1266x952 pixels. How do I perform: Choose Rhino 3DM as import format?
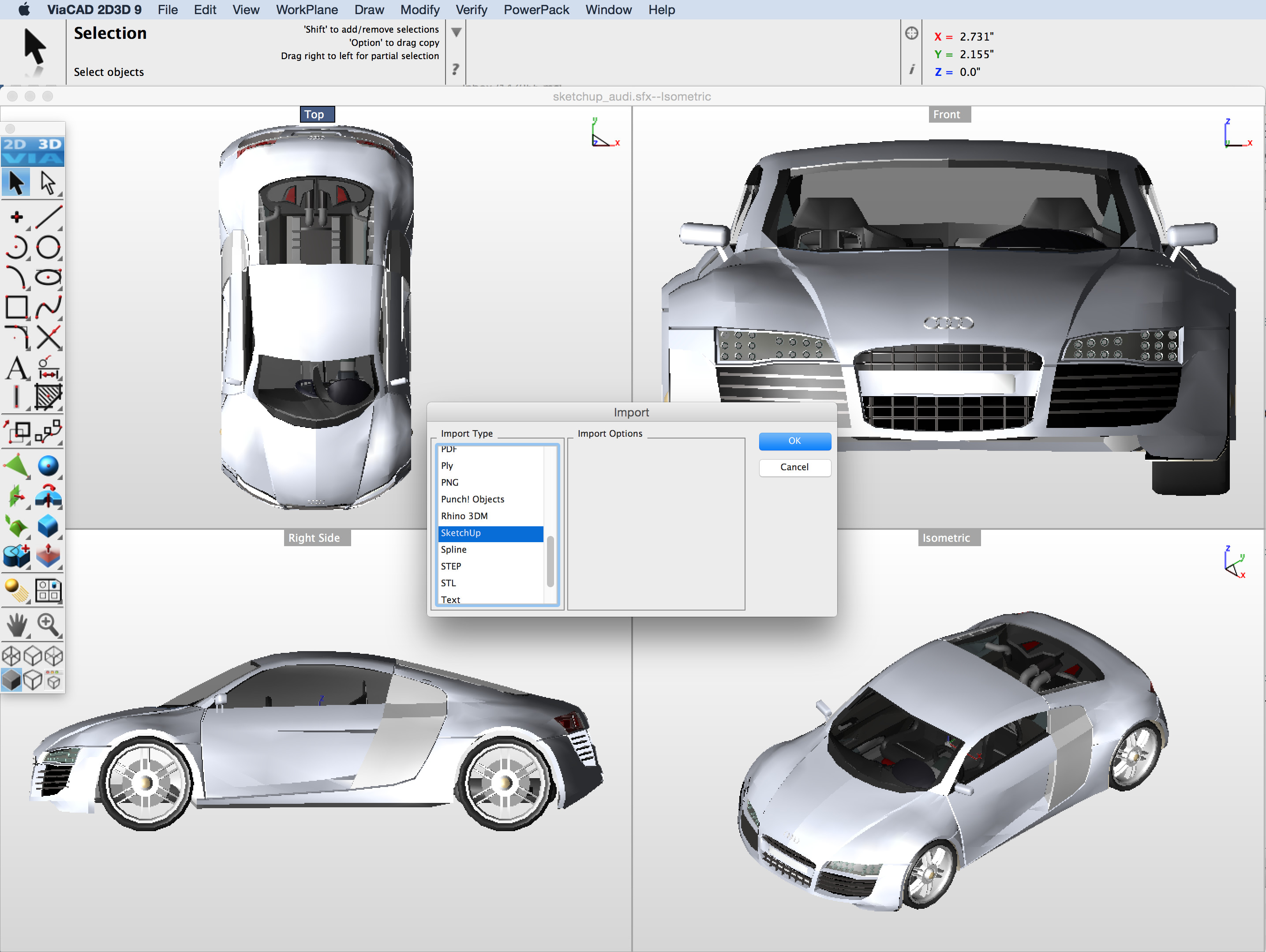[x=464, y=516]
